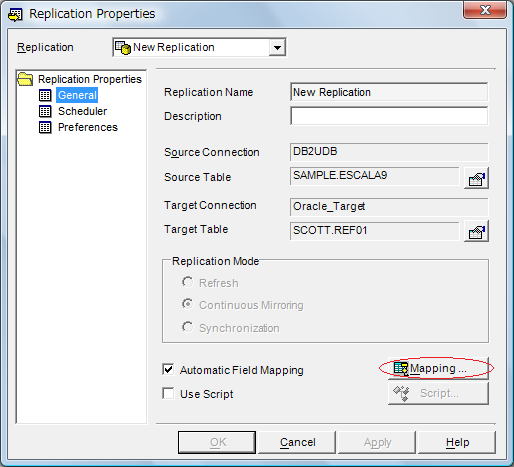The height and width of the screenshot is (467, 514).
Task: Enable the Use Script checkbox
Action: 168,393
